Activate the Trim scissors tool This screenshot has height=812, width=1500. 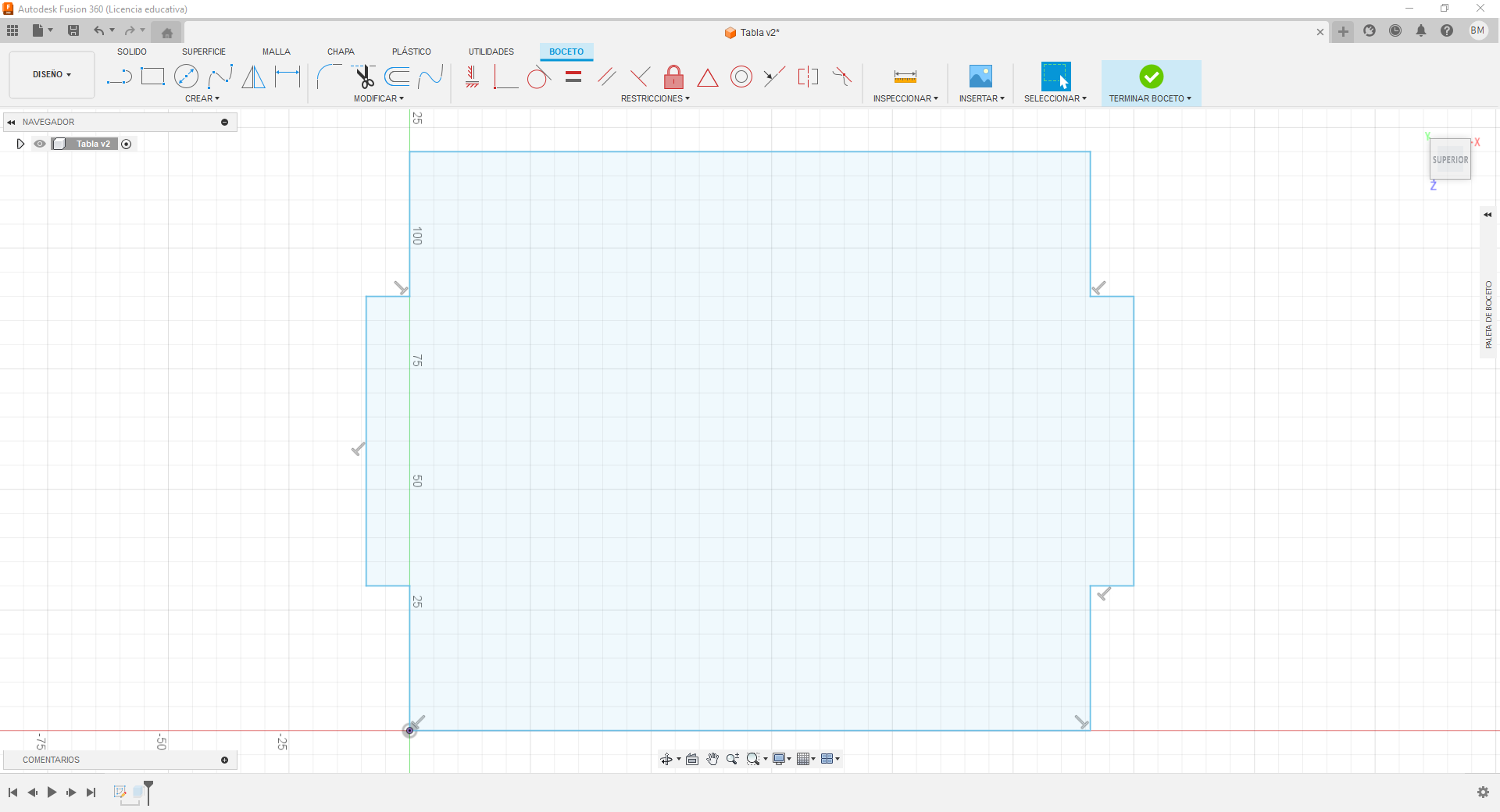(x=363, y=77)
